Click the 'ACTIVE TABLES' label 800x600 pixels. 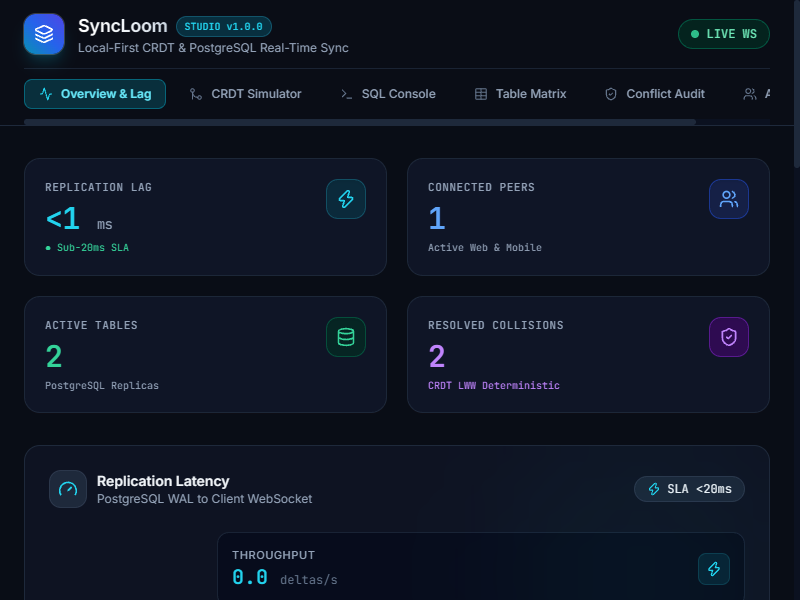coord(91,325)
